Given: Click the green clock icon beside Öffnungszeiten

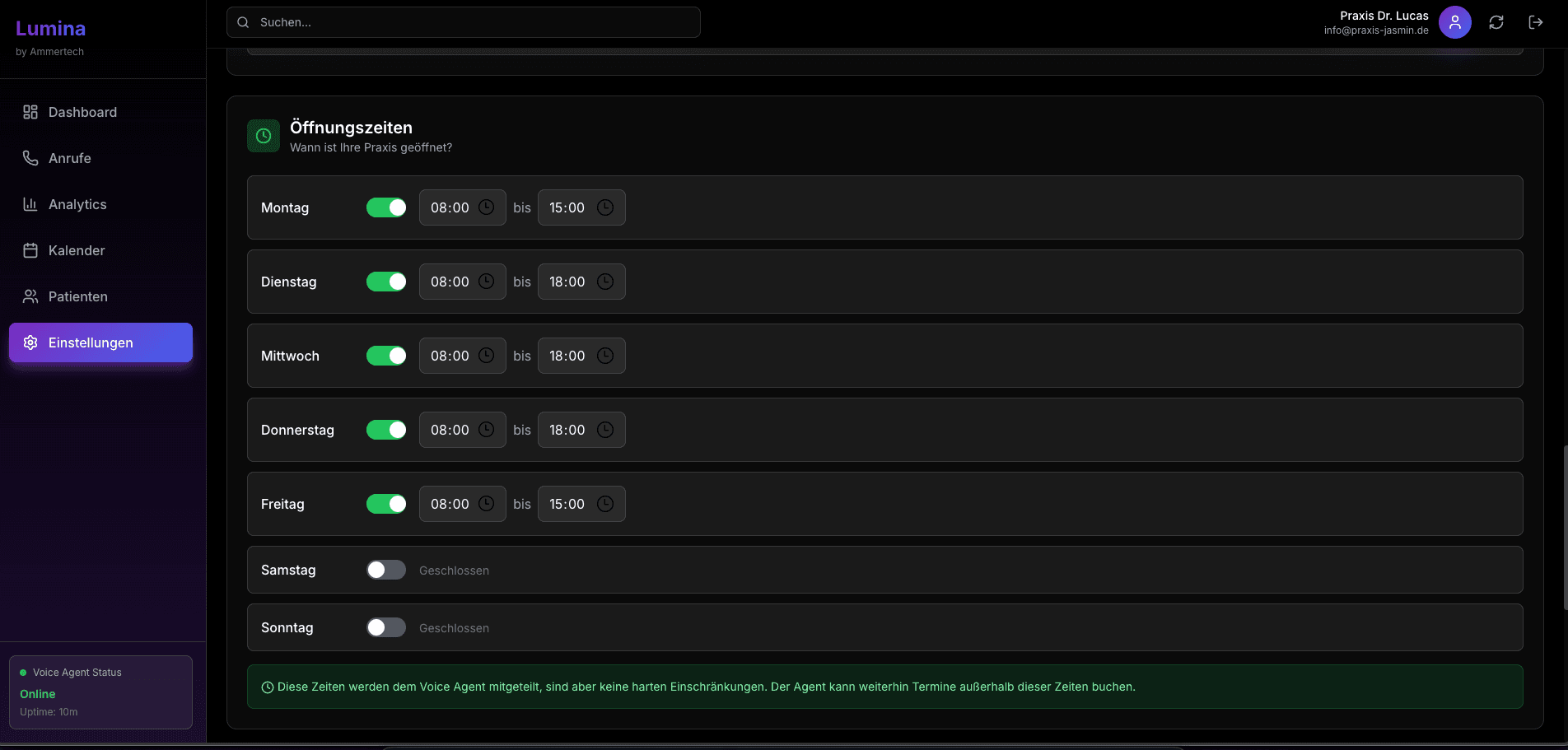Looking at the screenshot, I should [x=264, y=136].
